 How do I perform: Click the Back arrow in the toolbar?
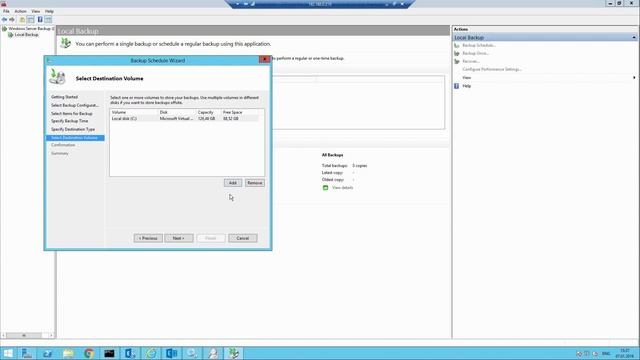point(4,20)
